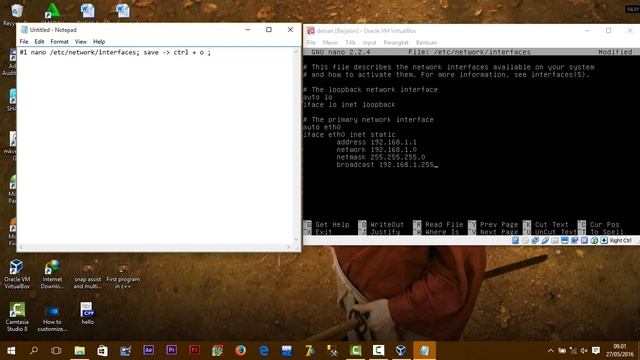This screenshot has width=640, height=360.
Task: Switch to Notepad via taskbar icon
Action: [424, 351]
